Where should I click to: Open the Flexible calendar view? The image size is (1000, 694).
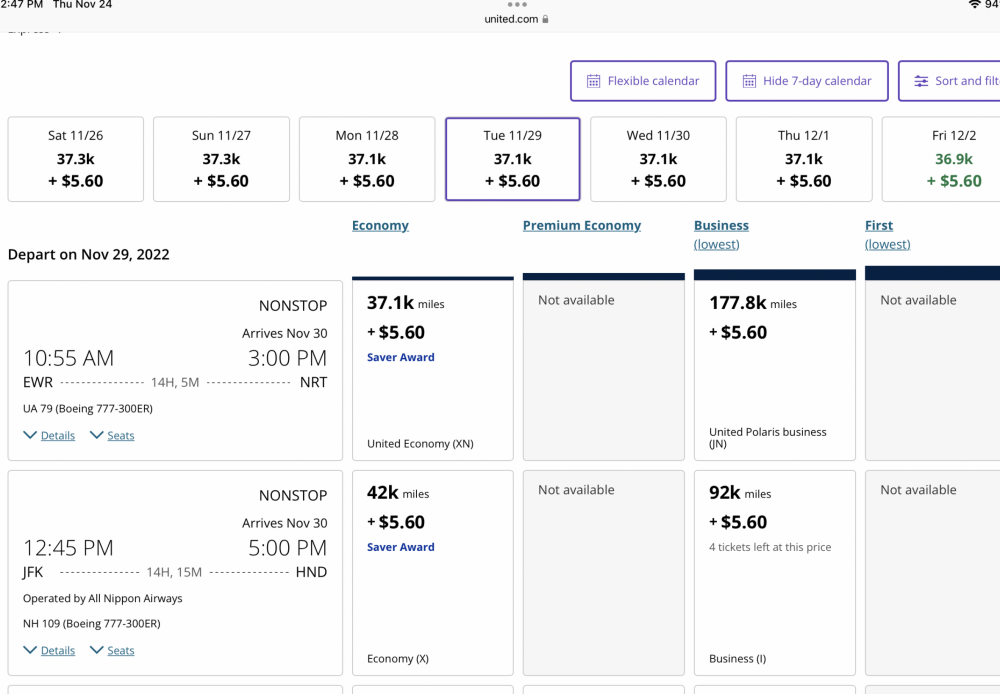point(643,81)
